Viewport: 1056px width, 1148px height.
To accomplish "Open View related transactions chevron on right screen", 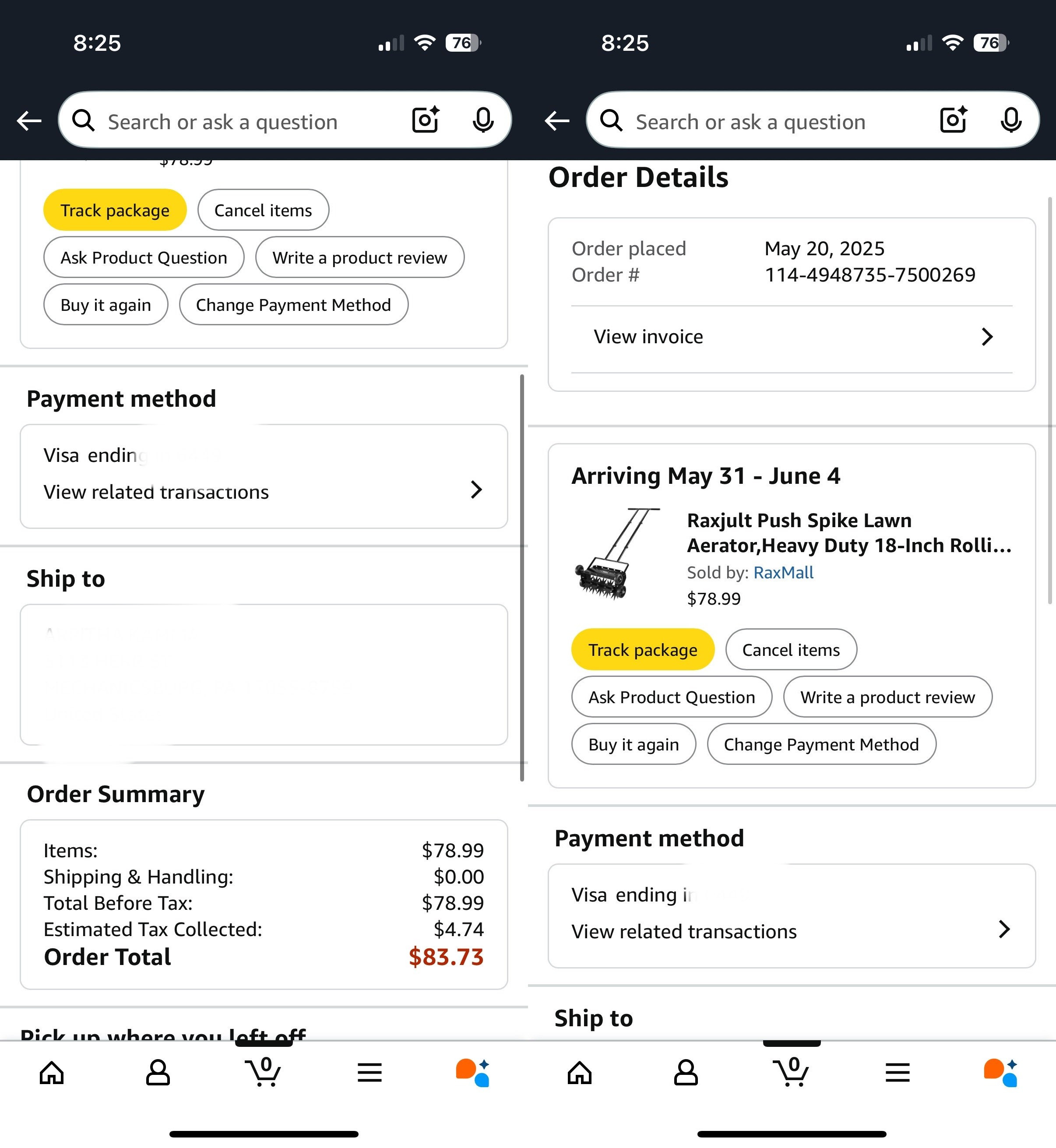I will tap(1004, 930).
